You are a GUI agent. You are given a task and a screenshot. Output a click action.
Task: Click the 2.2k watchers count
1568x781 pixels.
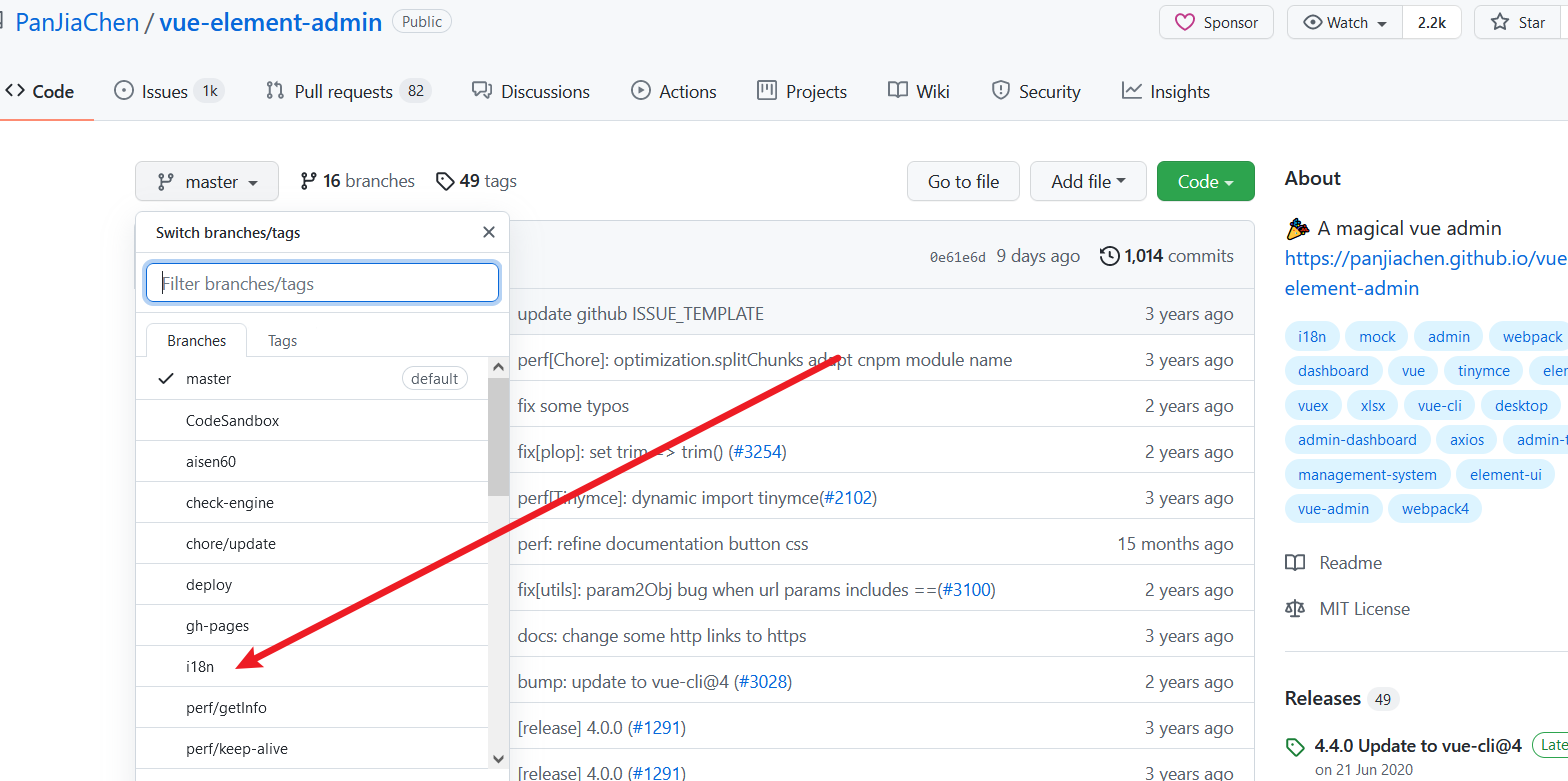1432,22
